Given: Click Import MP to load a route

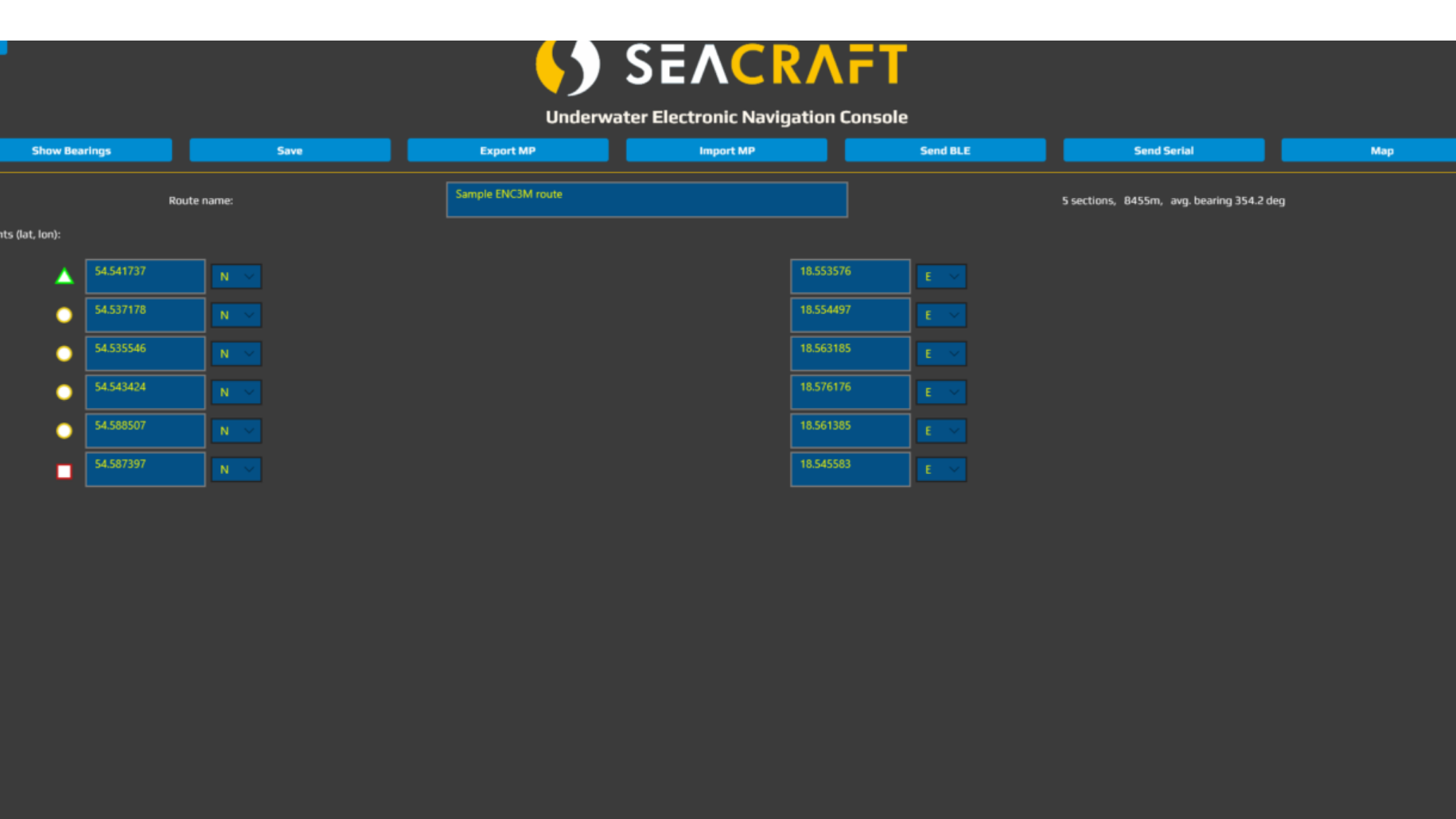Looking at the screenshot, I should [726, 150].
